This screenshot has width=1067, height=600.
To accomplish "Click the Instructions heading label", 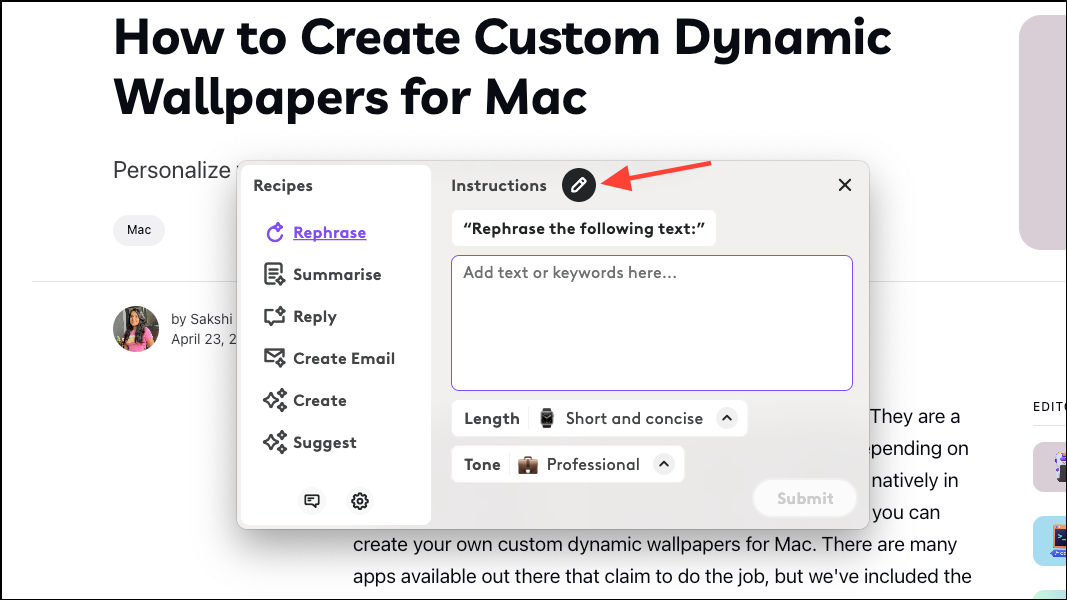I will pos(499,186).
